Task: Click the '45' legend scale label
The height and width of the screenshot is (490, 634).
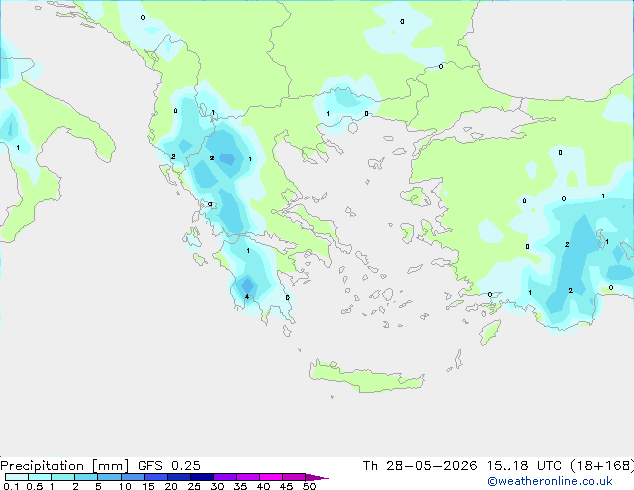Action: pyautogui.click(x=286, y=486)
